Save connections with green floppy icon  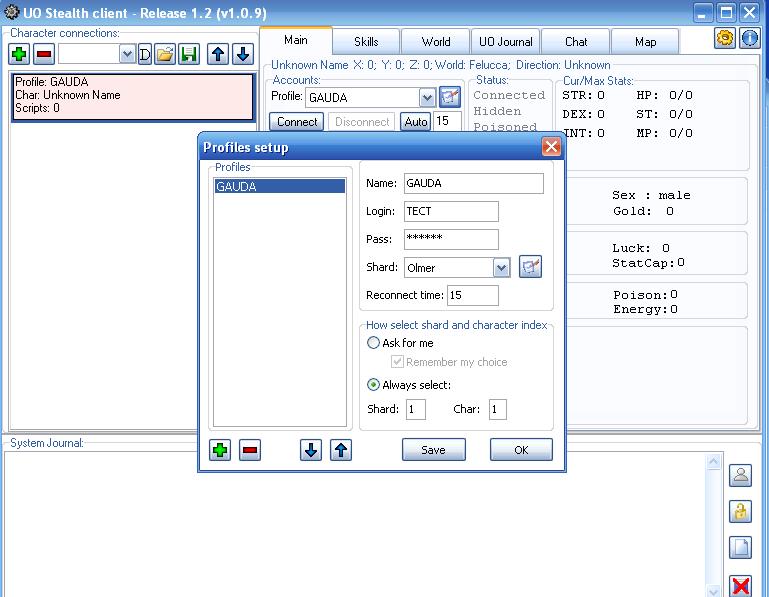[x=189, y=54]
